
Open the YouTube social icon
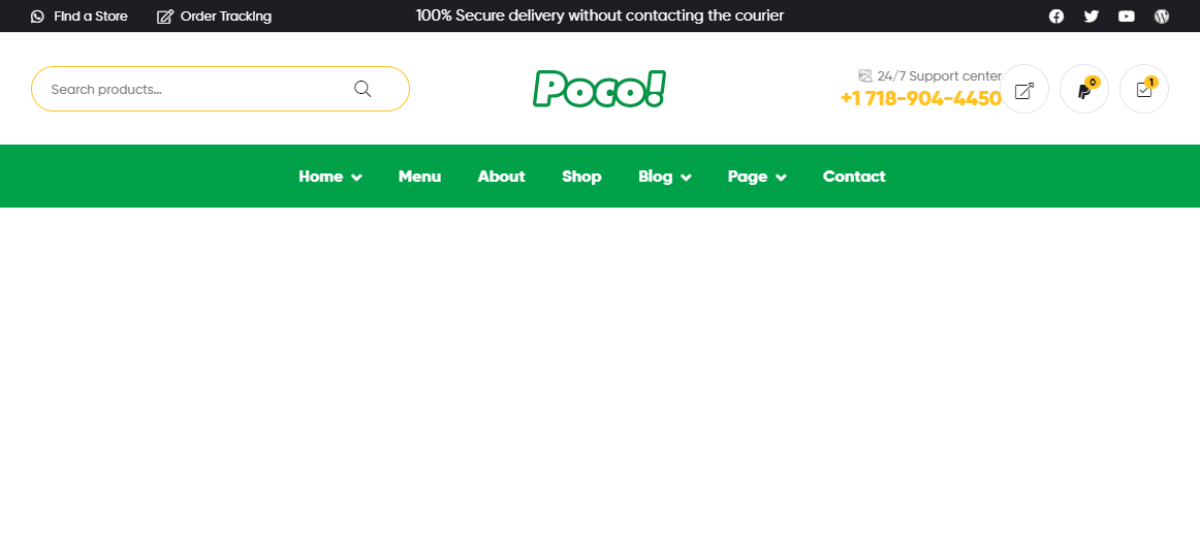pyautogui.click(x=1126, y=16)
